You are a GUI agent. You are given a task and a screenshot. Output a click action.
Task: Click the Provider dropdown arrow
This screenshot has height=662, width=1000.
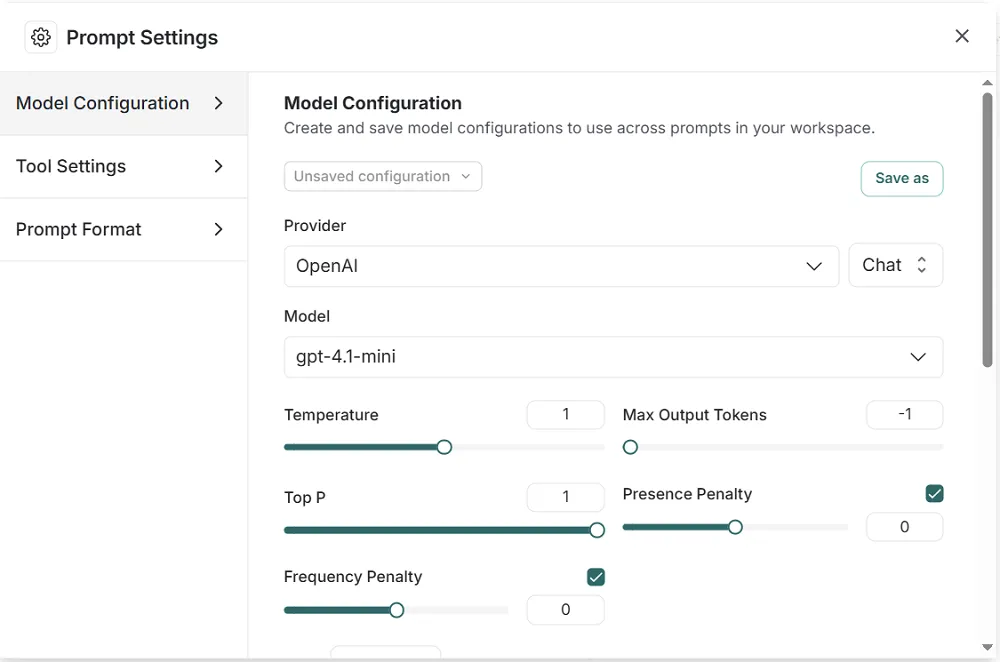tap(815, 265)
